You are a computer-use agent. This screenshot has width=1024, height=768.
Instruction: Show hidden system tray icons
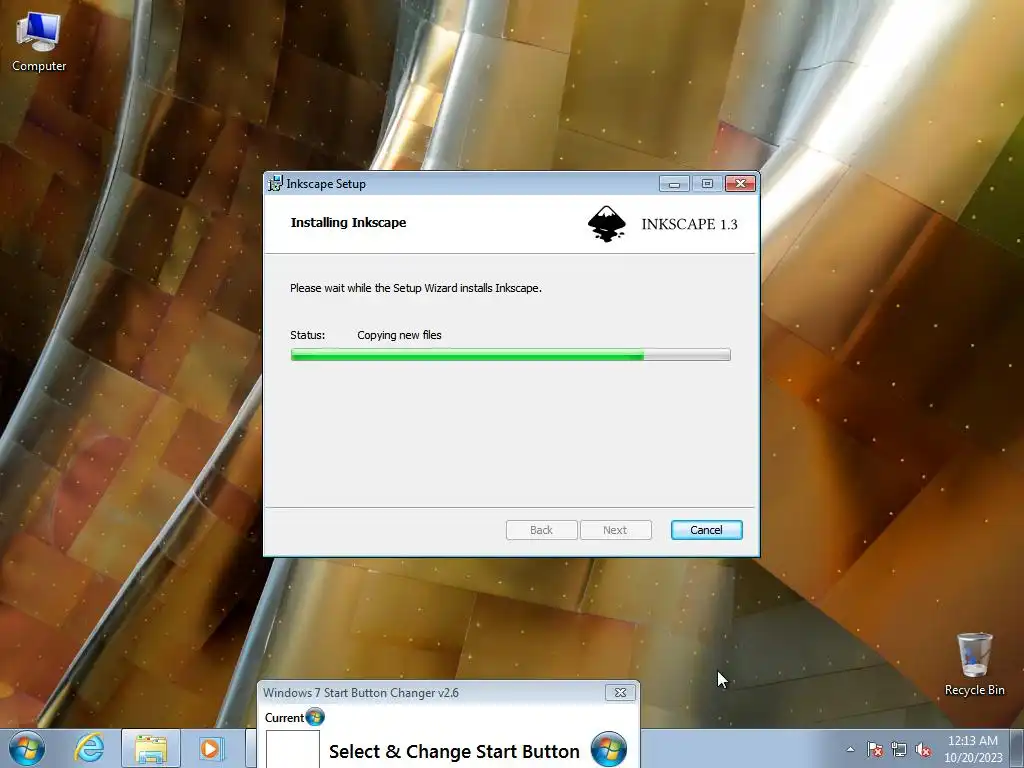click(850, 749)
